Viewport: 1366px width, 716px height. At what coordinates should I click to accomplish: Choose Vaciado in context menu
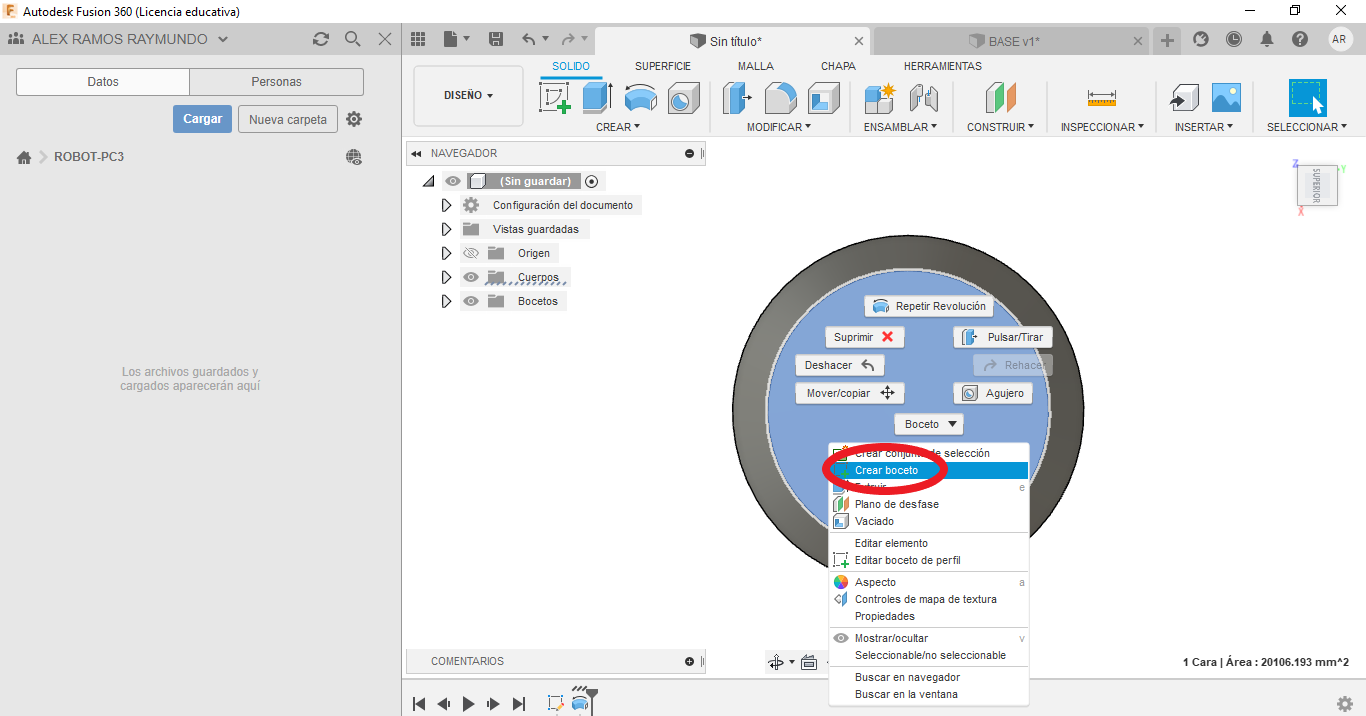click(x=929, y=521)
